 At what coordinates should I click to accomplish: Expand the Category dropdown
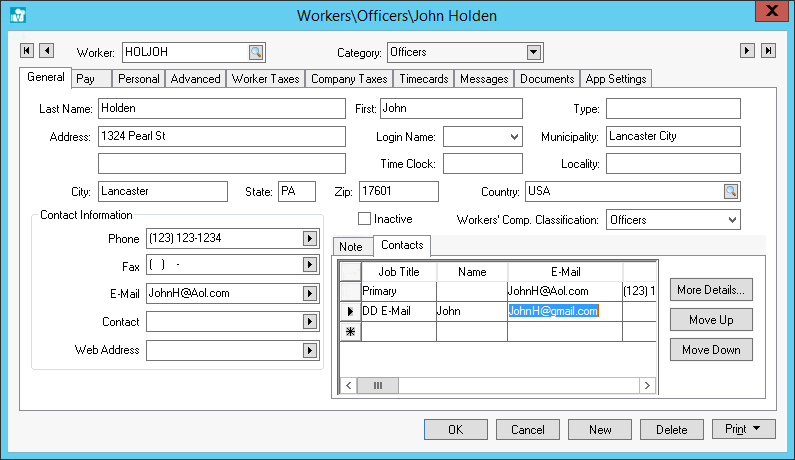534,52
